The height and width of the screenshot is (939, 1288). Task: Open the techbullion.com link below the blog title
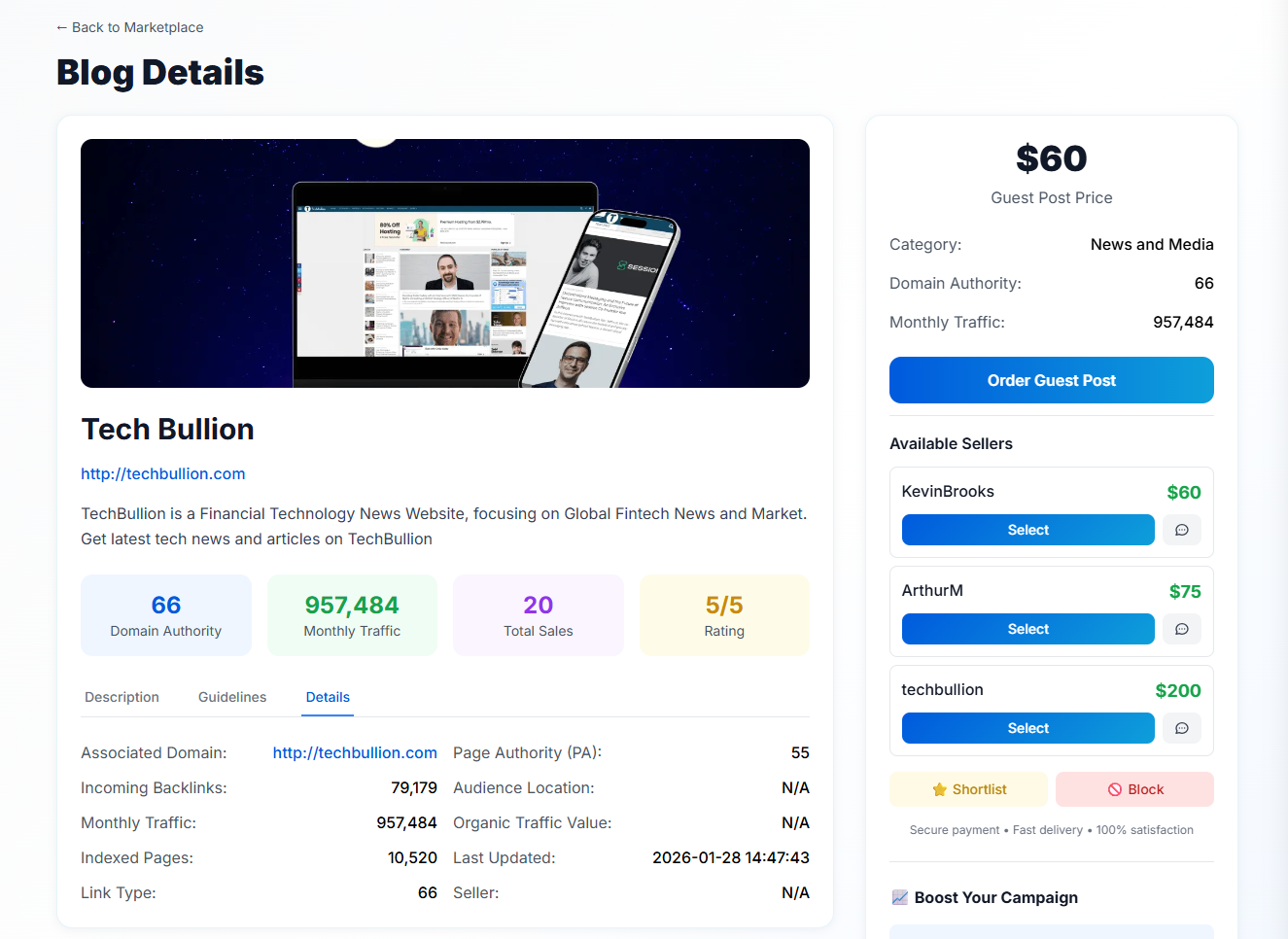[162, 473]
